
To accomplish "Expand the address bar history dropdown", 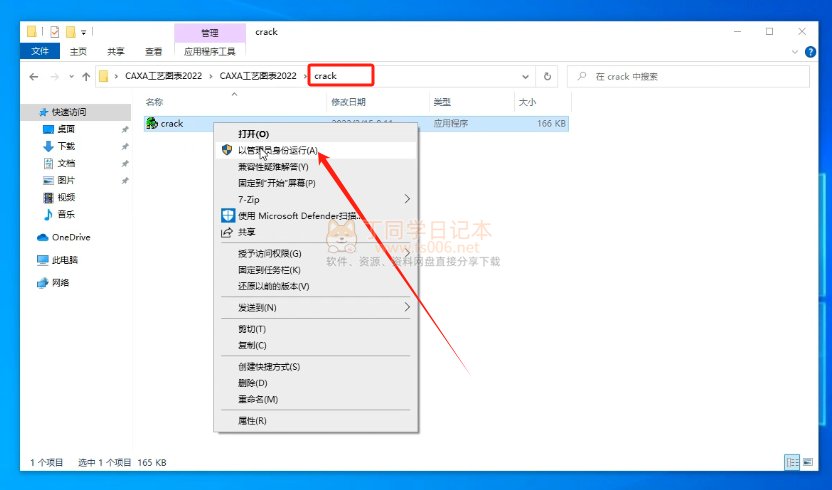I will [x=525, y=76].
